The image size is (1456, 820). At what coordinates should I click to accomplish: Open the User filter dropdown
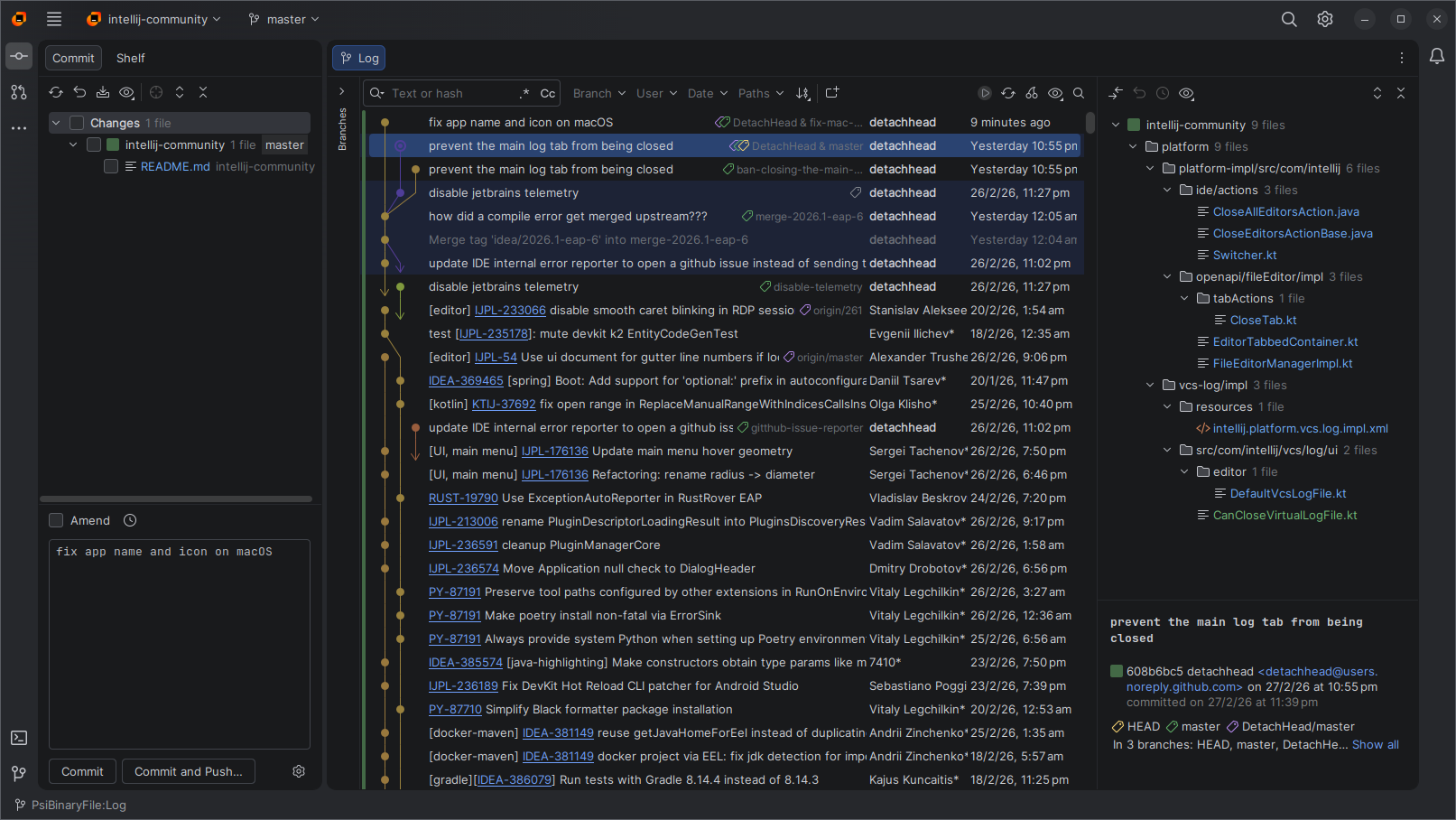tap(656, 93)
